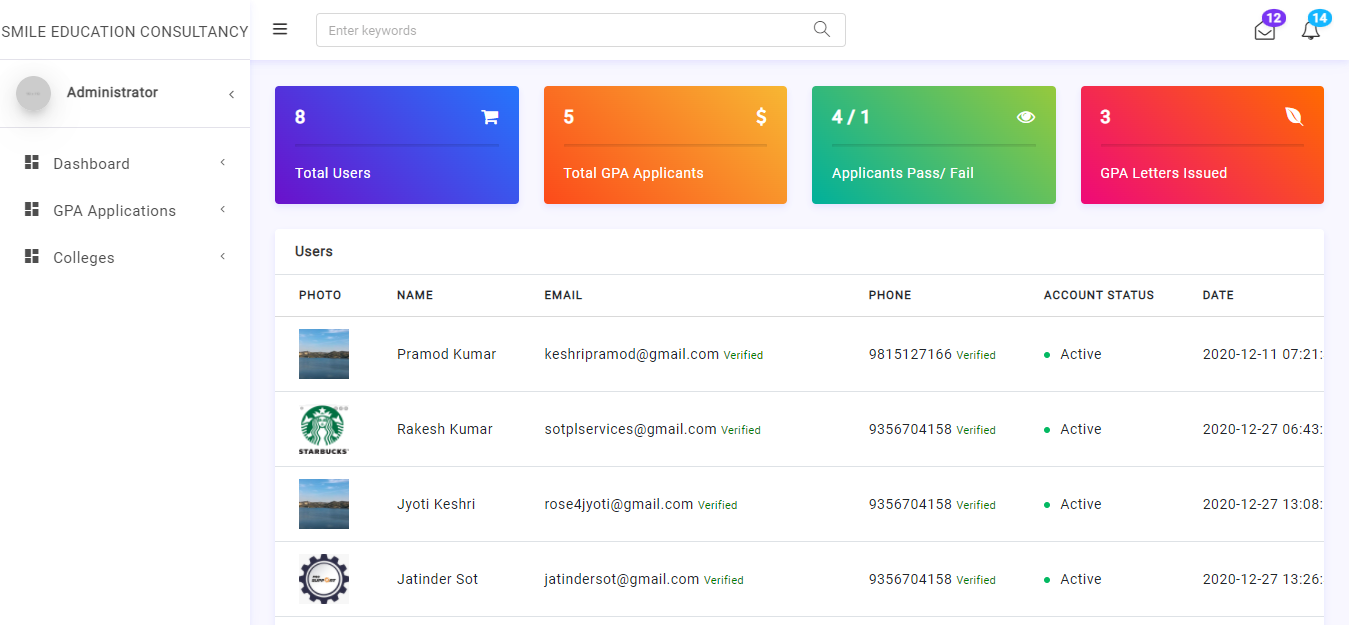Screen dimensions: 1349x625
Task: Expand the Dashboard chevron
Action: point(223,162)
